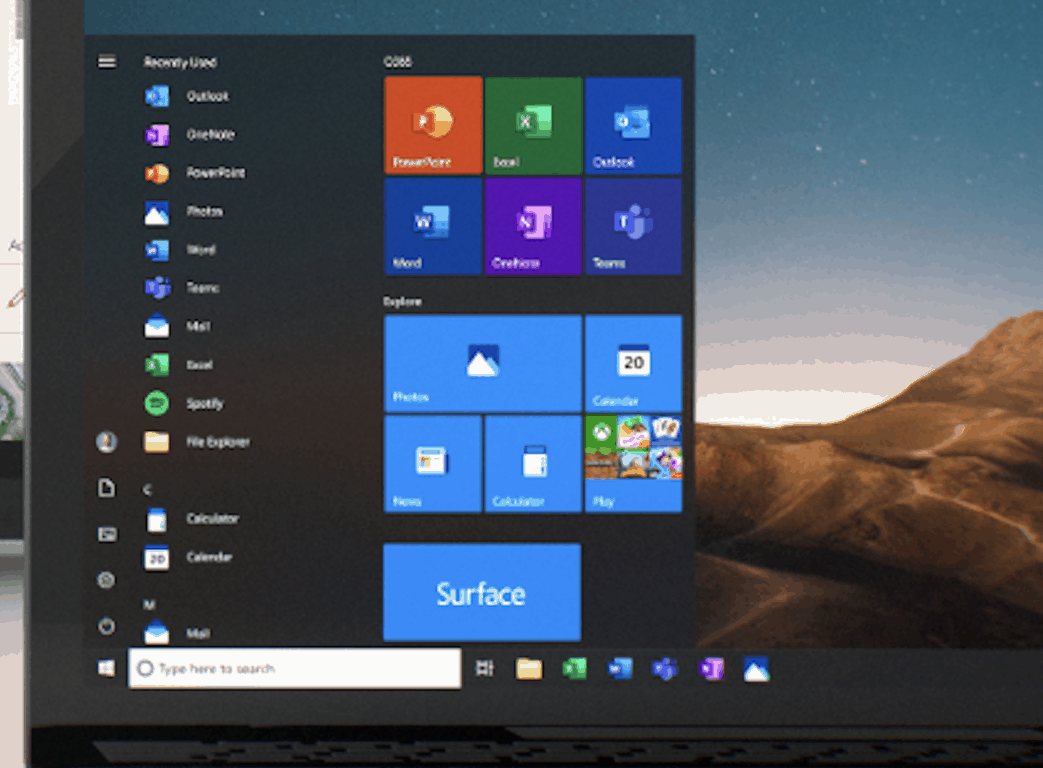The width and height of the screenshot is (1043, 768).
Task: Click the 'Type here to search' box
Action: [x=295, y=668]
